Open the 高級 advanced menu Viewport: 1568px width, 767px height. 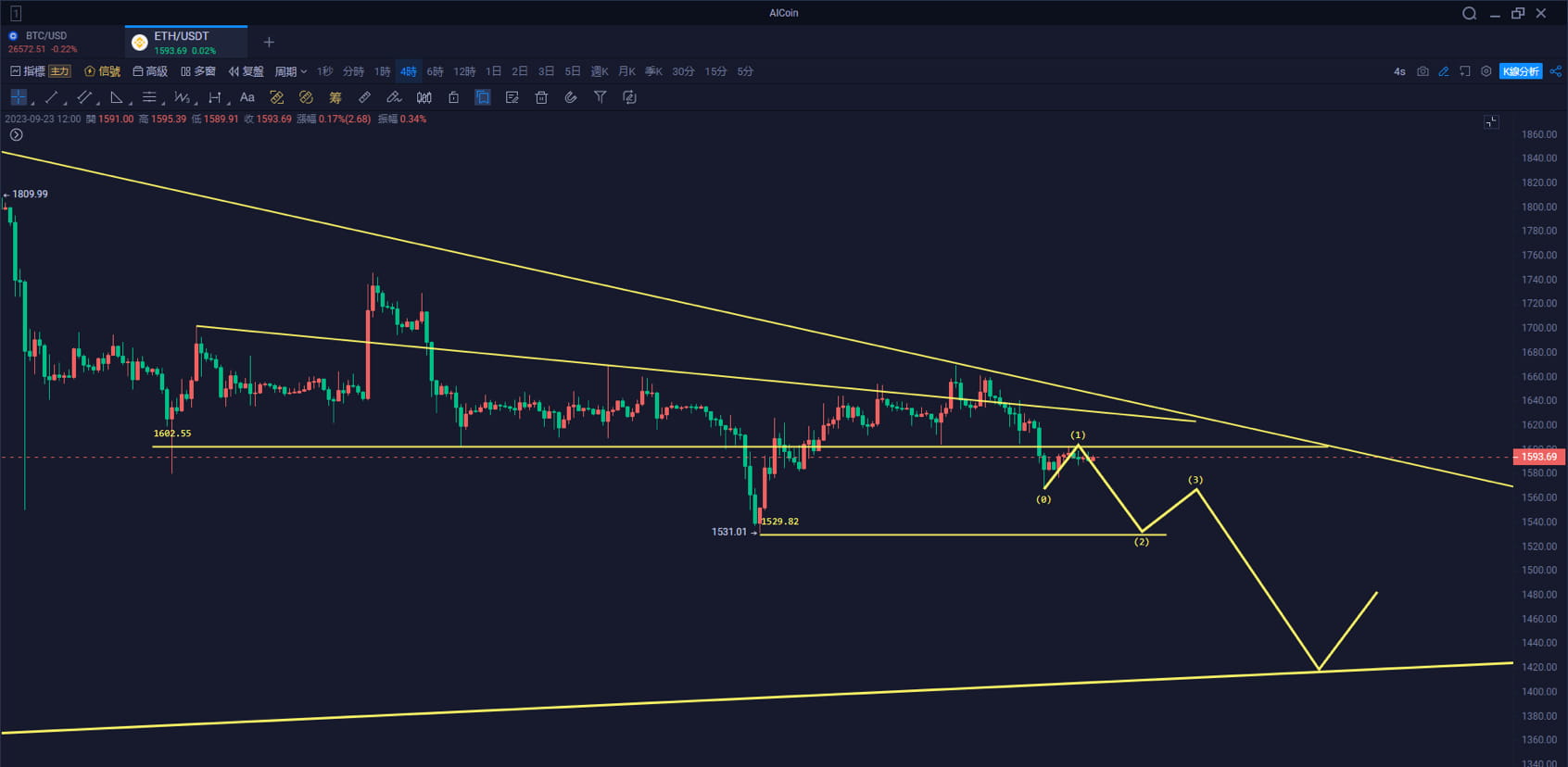(150, 71)
